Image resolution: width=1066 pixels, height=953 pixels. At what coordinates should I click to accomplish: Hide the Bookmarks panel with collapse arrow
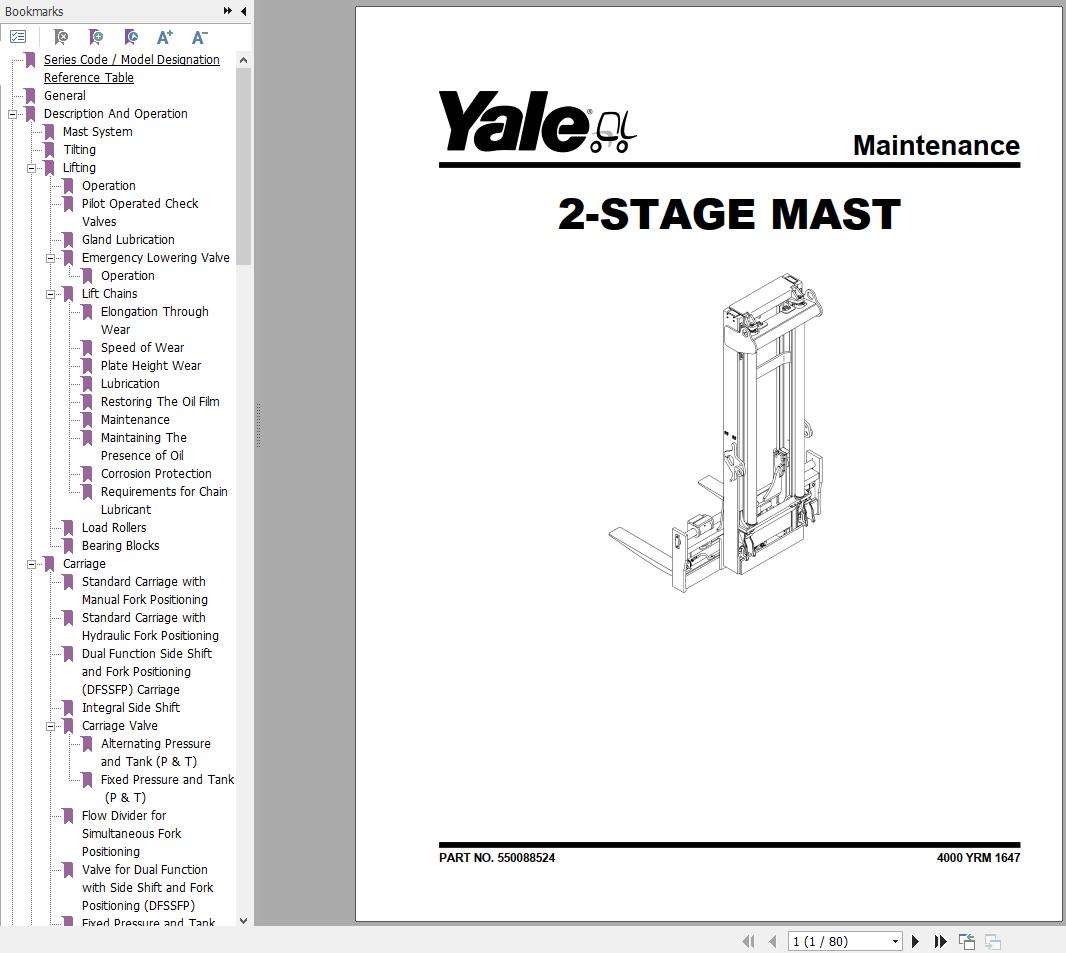click(243, 11)
